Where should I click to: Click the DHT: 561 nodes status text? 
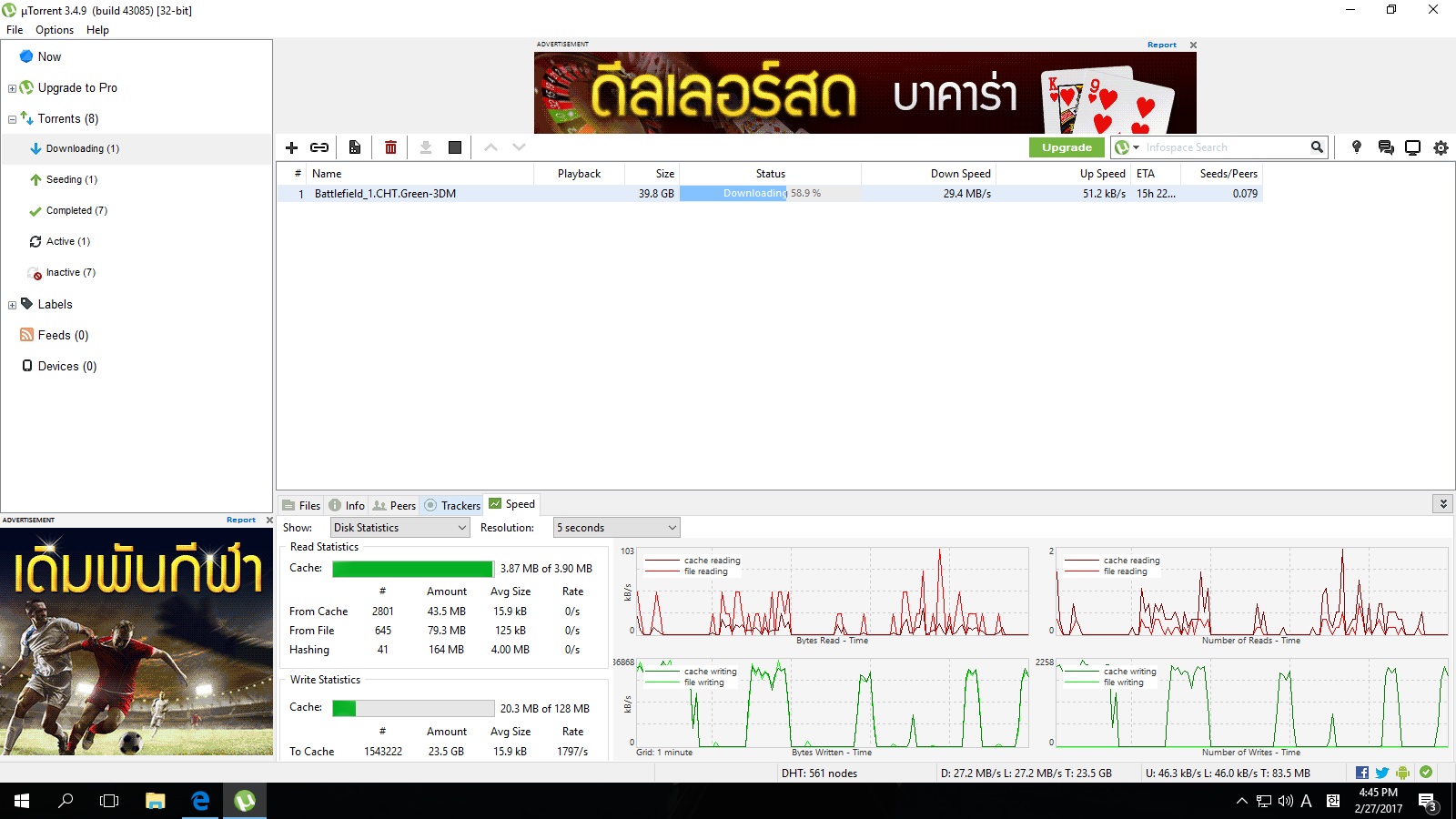pyautogui.click(x=819, y=773)
